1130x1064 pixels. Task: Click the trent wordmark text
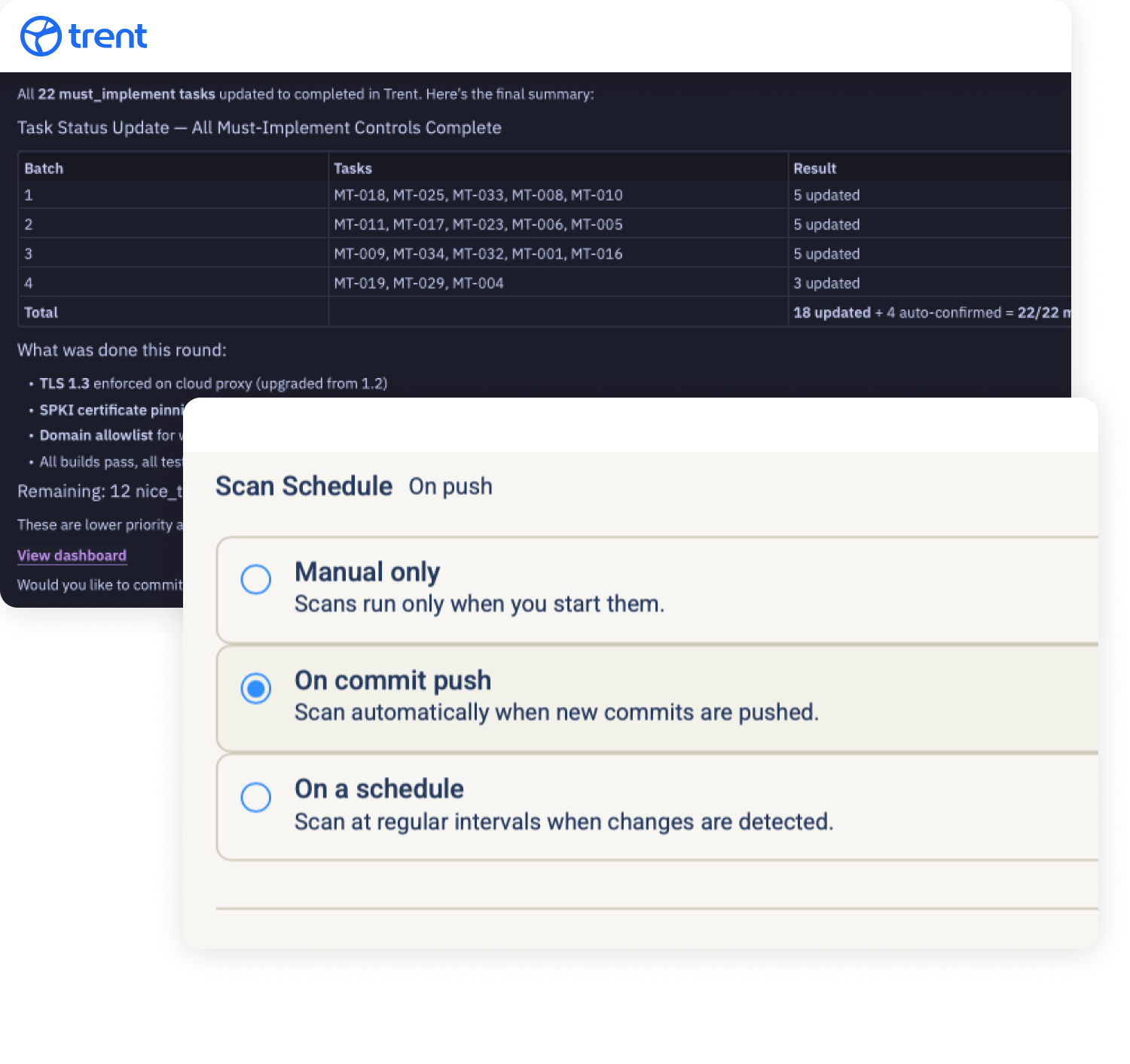tap(108, 36)
